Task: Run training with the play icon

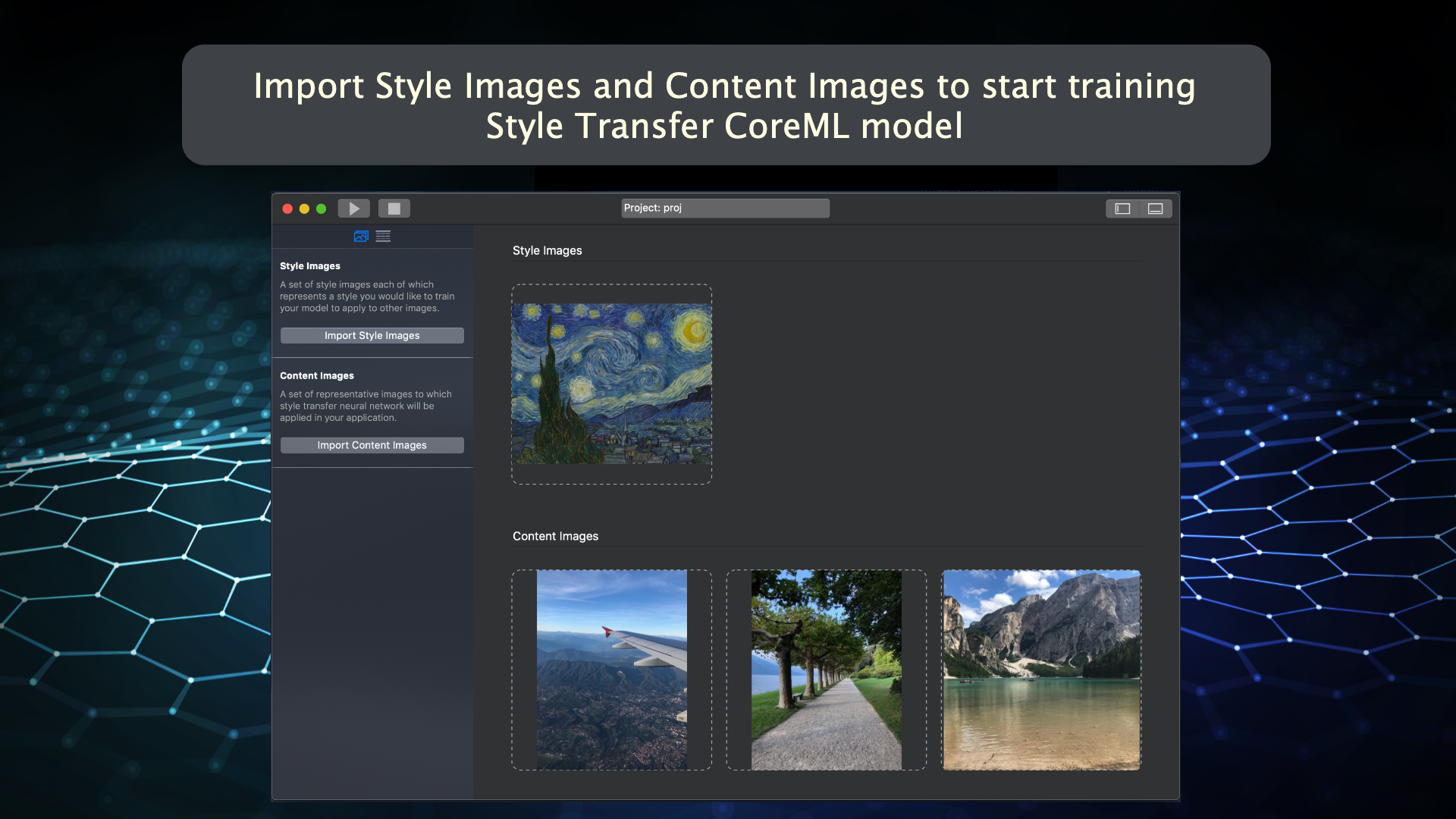Action: coord(353,208)
